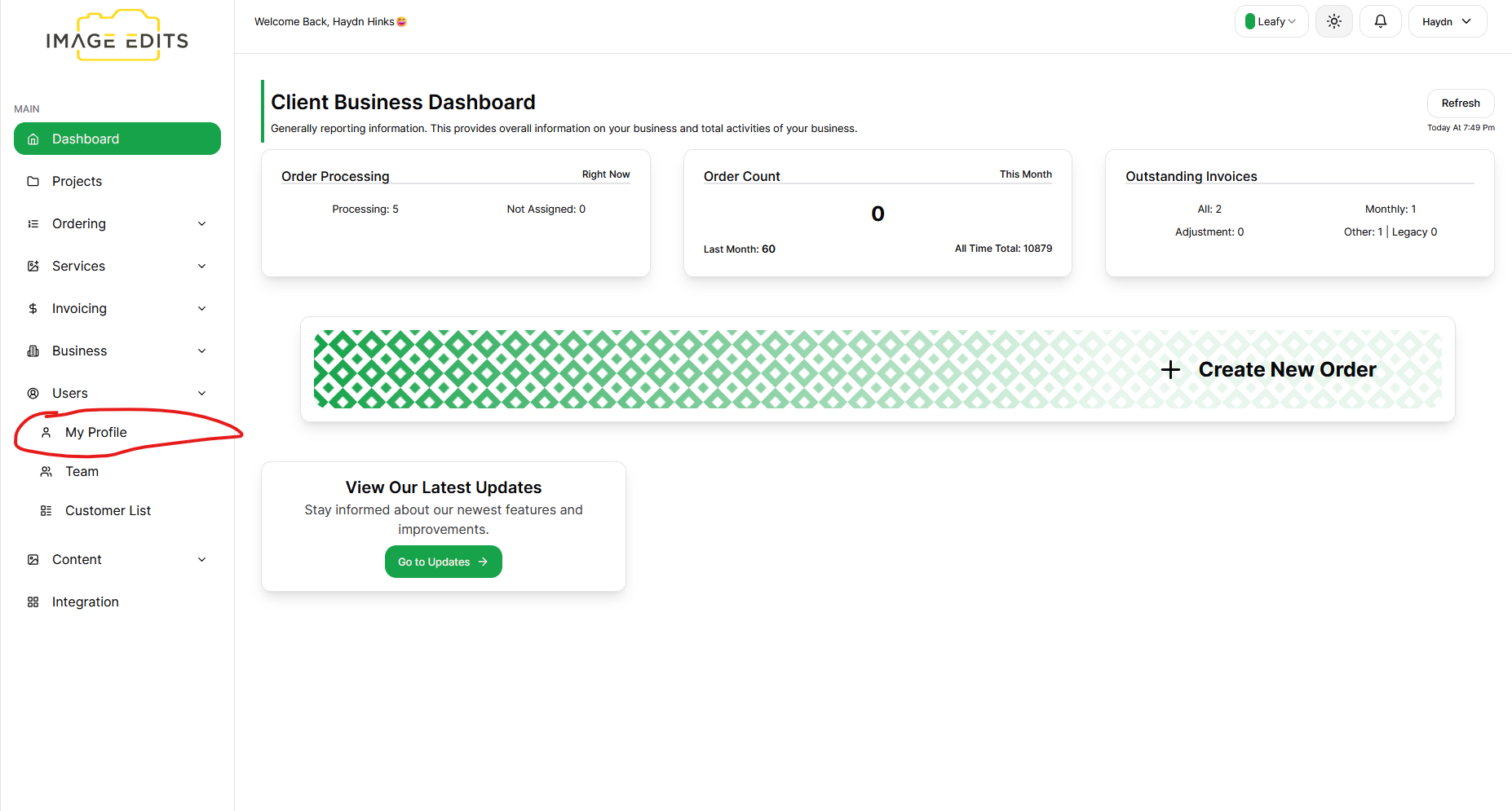The height and width of the screenshot is (811, 1512).
Task: Click the Dashboard home icon
Action: [33, 139]
